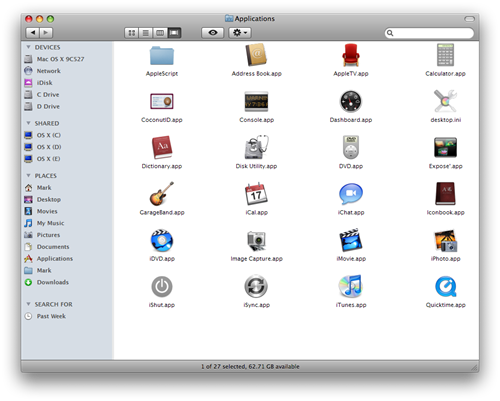
Task: Open iDisk in the sidebar
Action: point(39,83)
